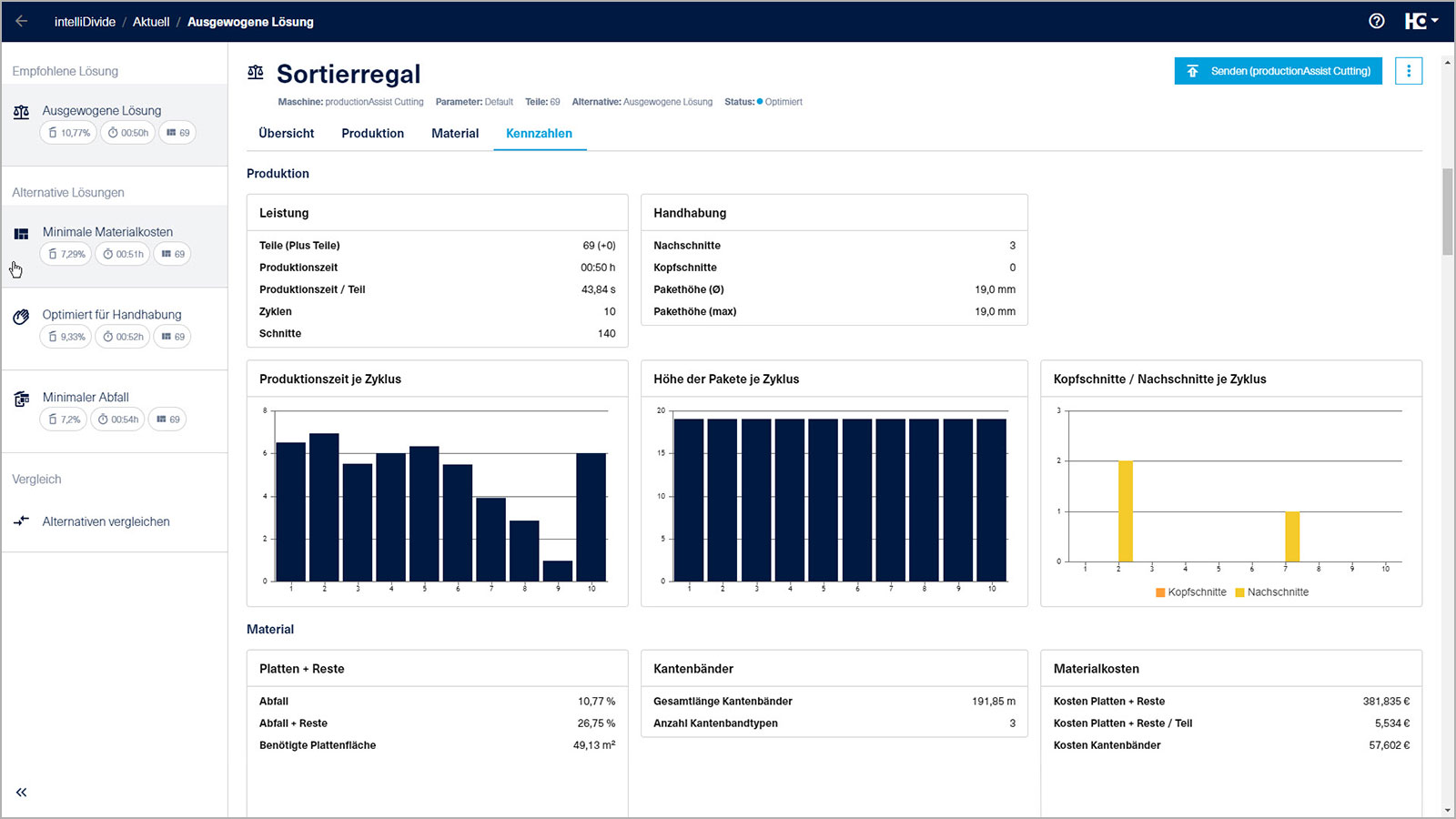Viewport: 1456px width, 819px height.
Task: Switch to the Übersicht tab
Action: coord(286,133)
